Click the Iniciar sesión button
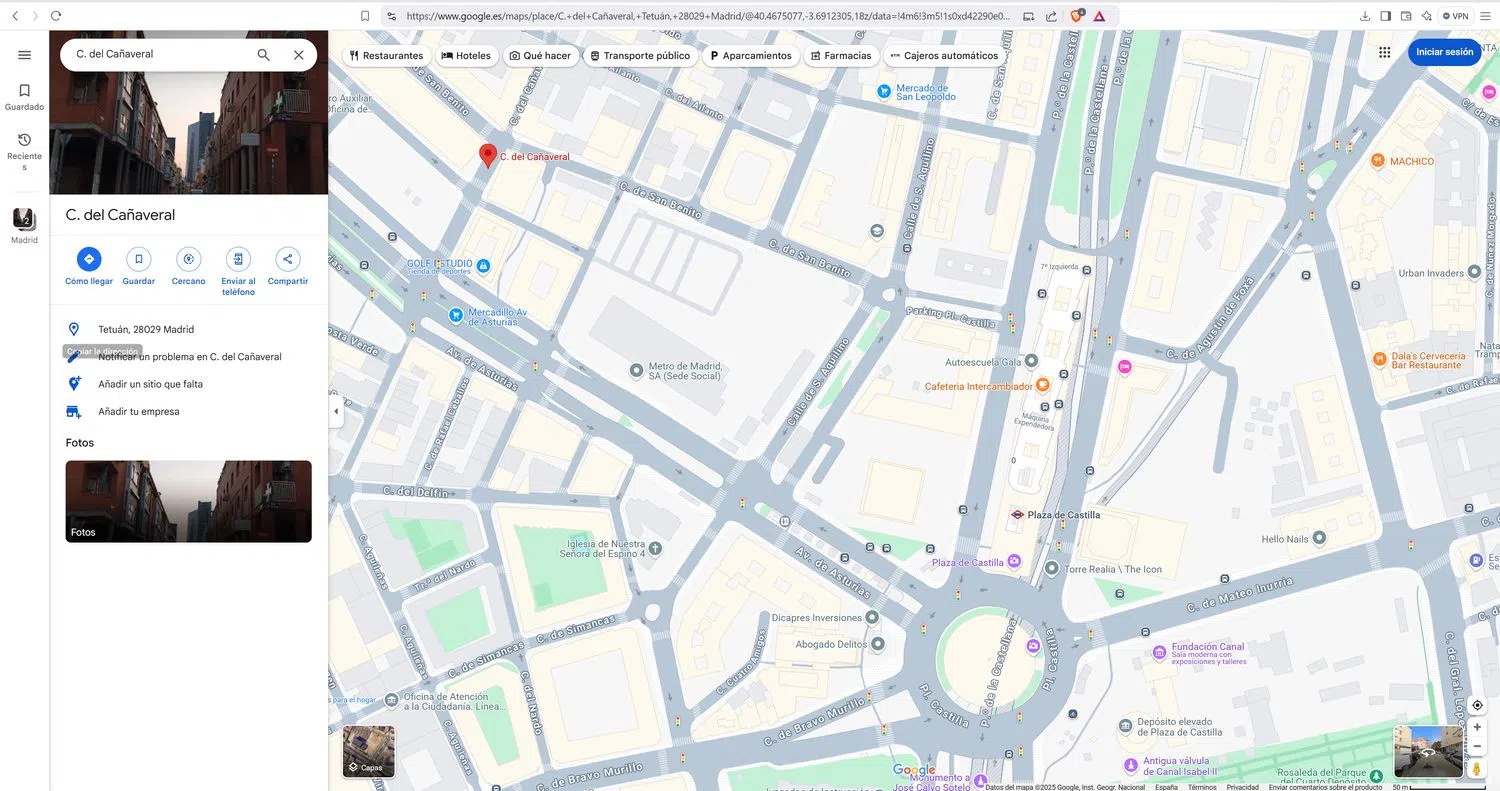The image size is (1500, 791). click(1444, 52)
